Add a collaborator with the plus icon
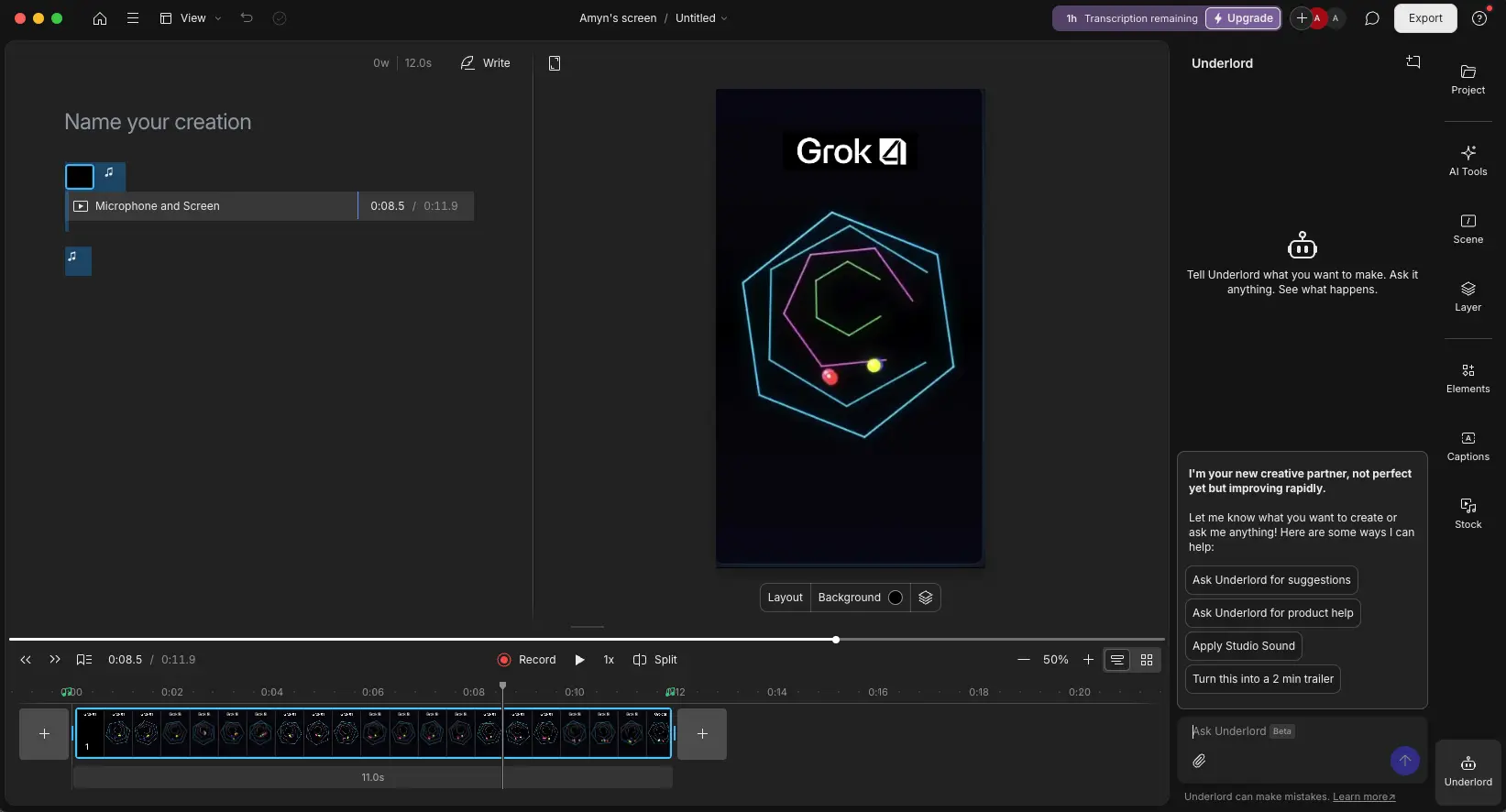 pyautogui.click(x=1302, y=18)
